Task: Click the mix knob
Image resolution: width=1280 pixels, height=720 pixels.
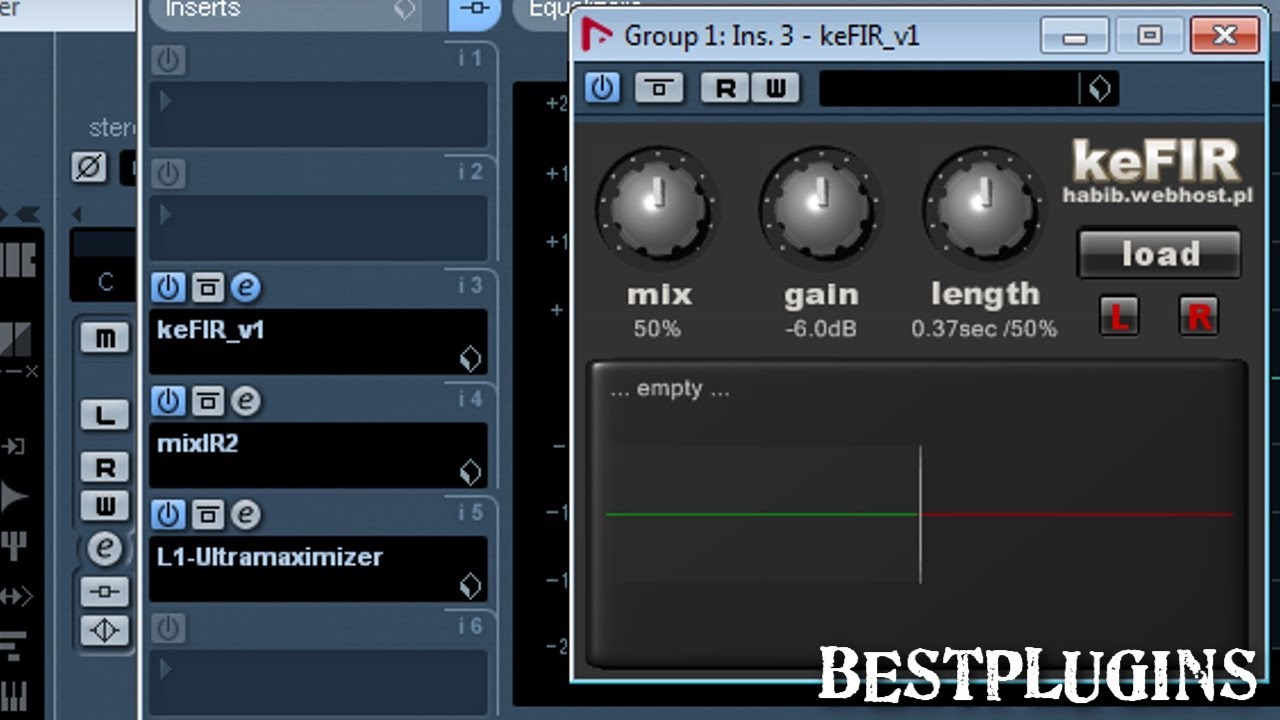Action: tap(656, 207)
